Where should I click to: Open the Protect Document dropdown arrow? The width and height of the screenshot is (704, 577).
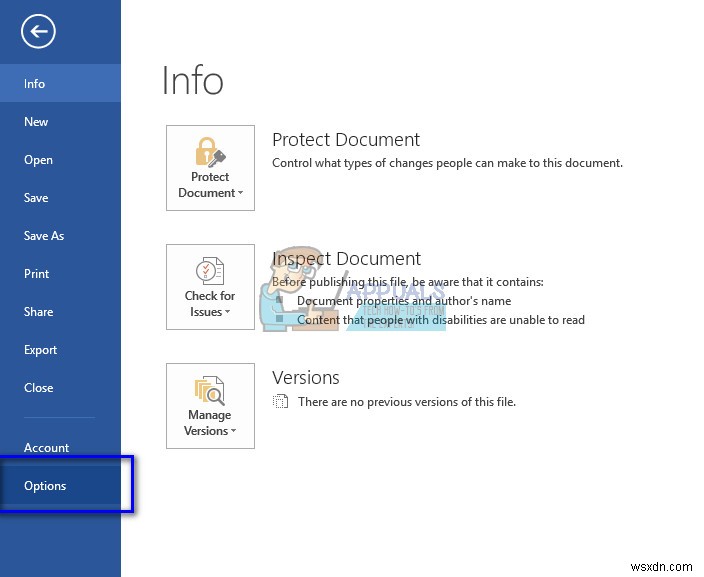(x=241, y=193)
